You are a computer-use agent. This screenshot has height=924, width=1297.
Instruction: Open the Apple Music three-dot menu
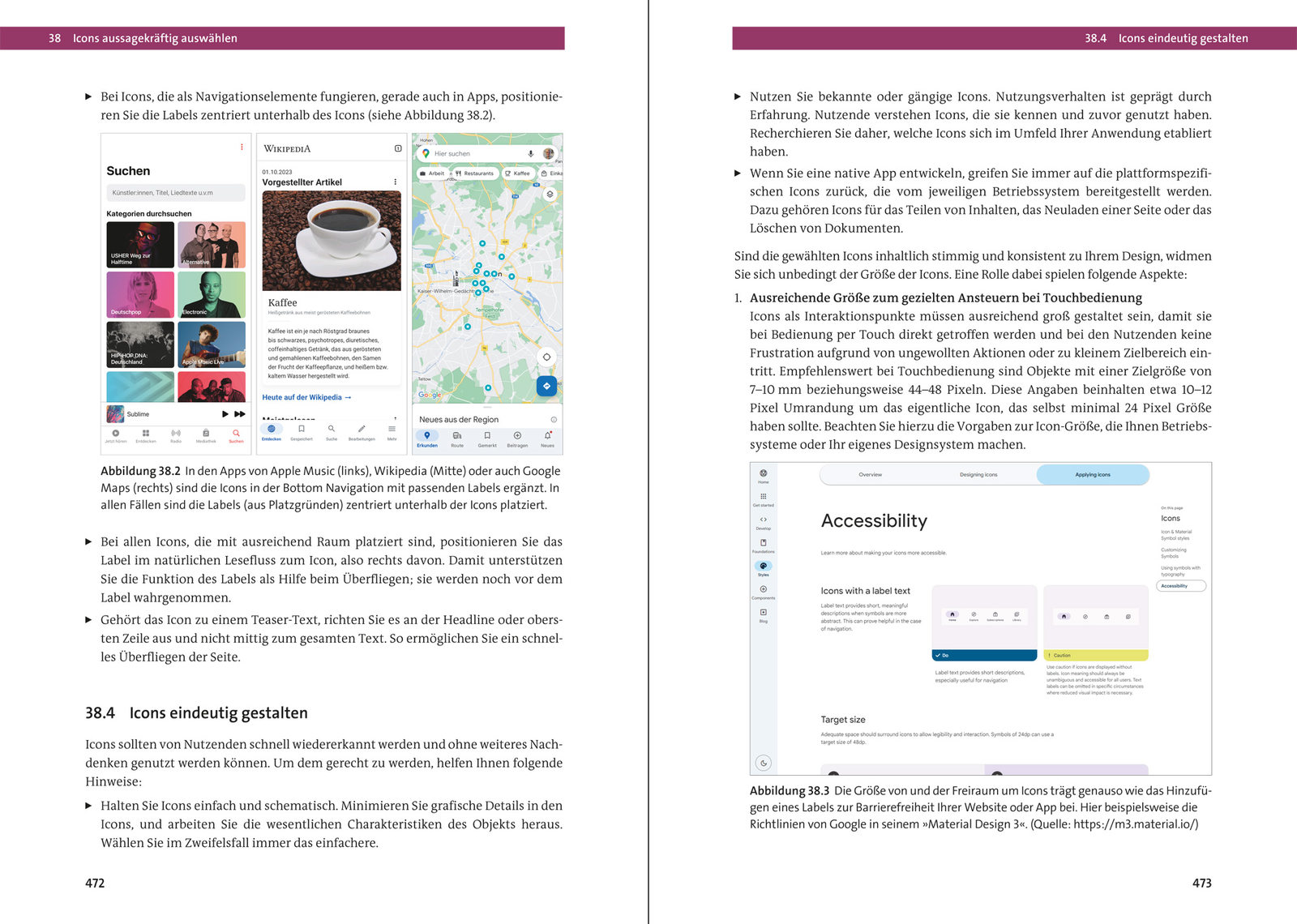pyautogui.click(x=242, y=148)
